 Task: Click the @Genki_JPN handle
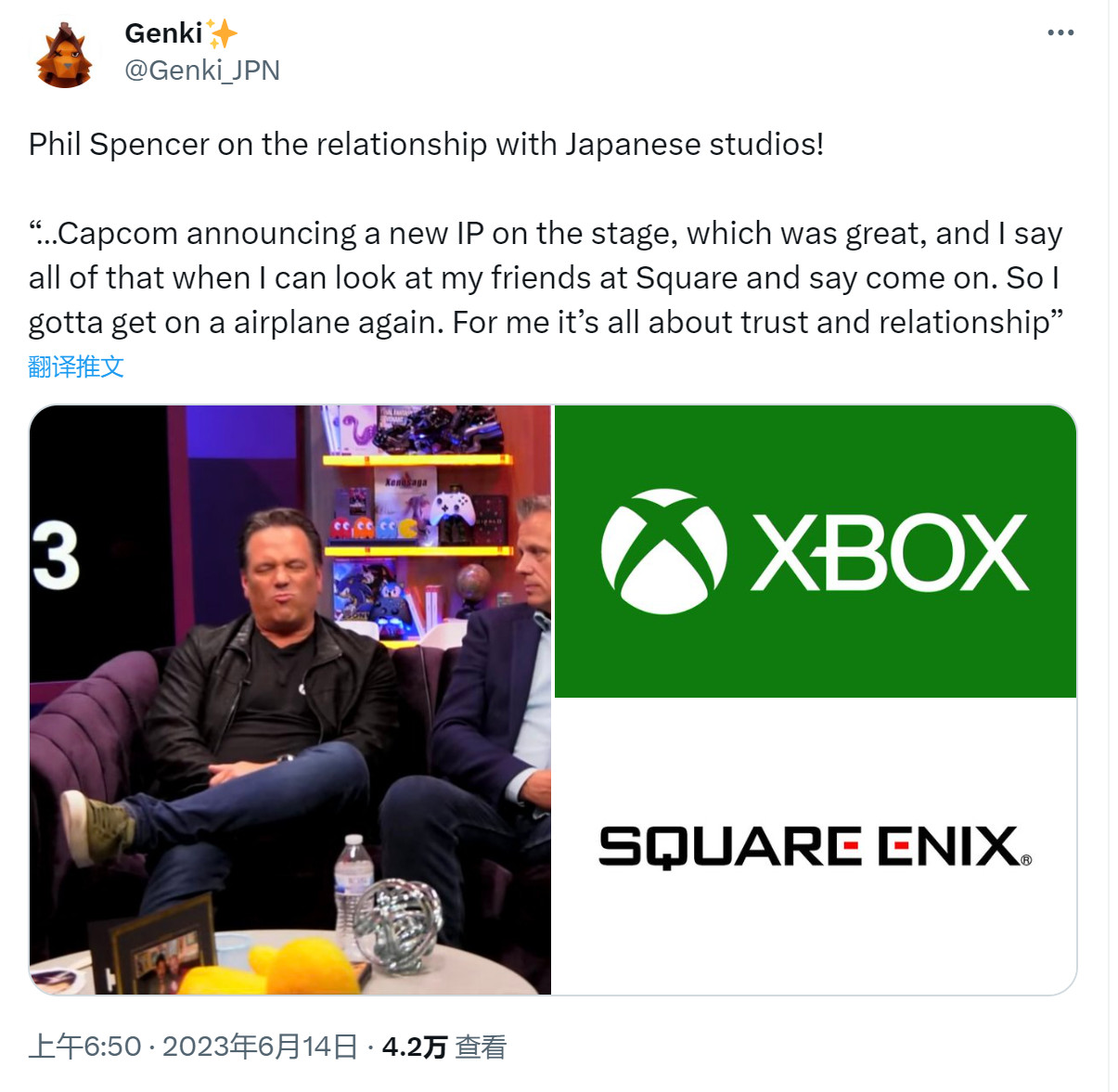pyautogui.click(x=200, y=71)
